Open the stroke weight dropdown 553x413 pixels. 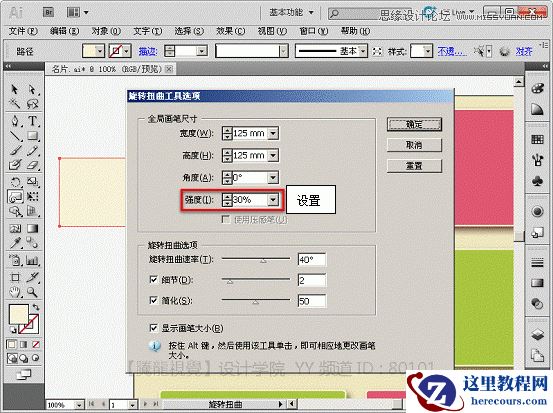(x=202, y=51)
